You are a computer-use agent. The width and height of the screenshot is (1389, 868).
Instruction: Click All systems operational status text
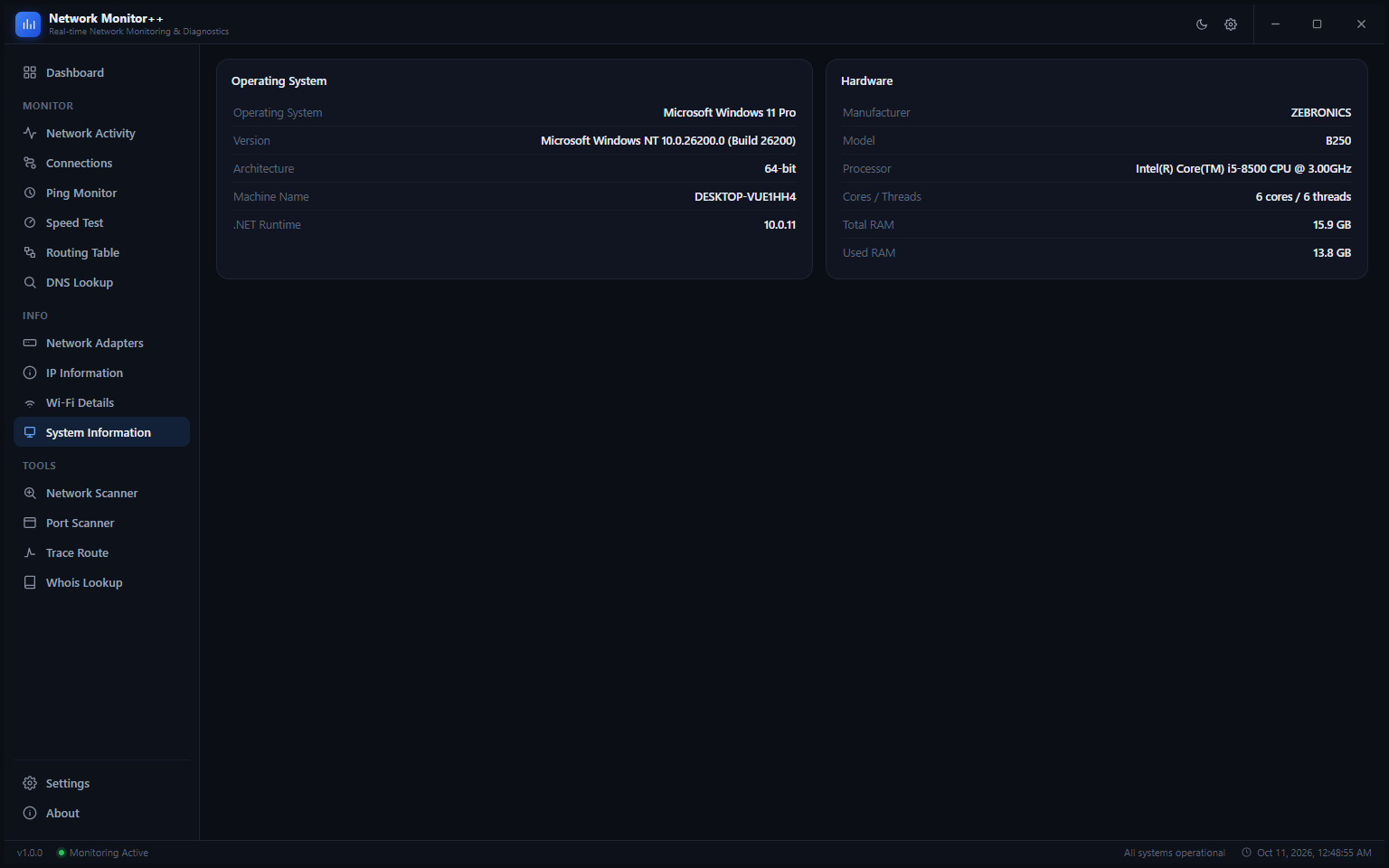1174,853
